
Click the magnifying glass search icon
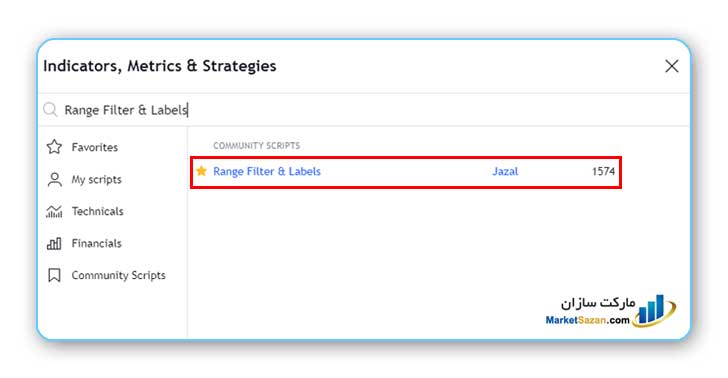50,110
